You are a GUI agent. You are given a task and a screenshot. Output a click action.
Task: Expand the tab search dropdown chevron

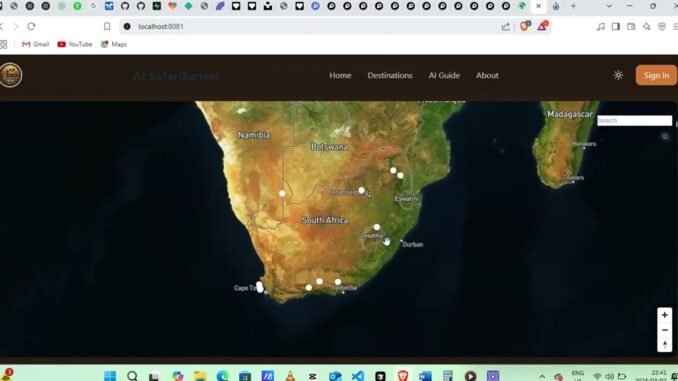click(x=609, y=6)
